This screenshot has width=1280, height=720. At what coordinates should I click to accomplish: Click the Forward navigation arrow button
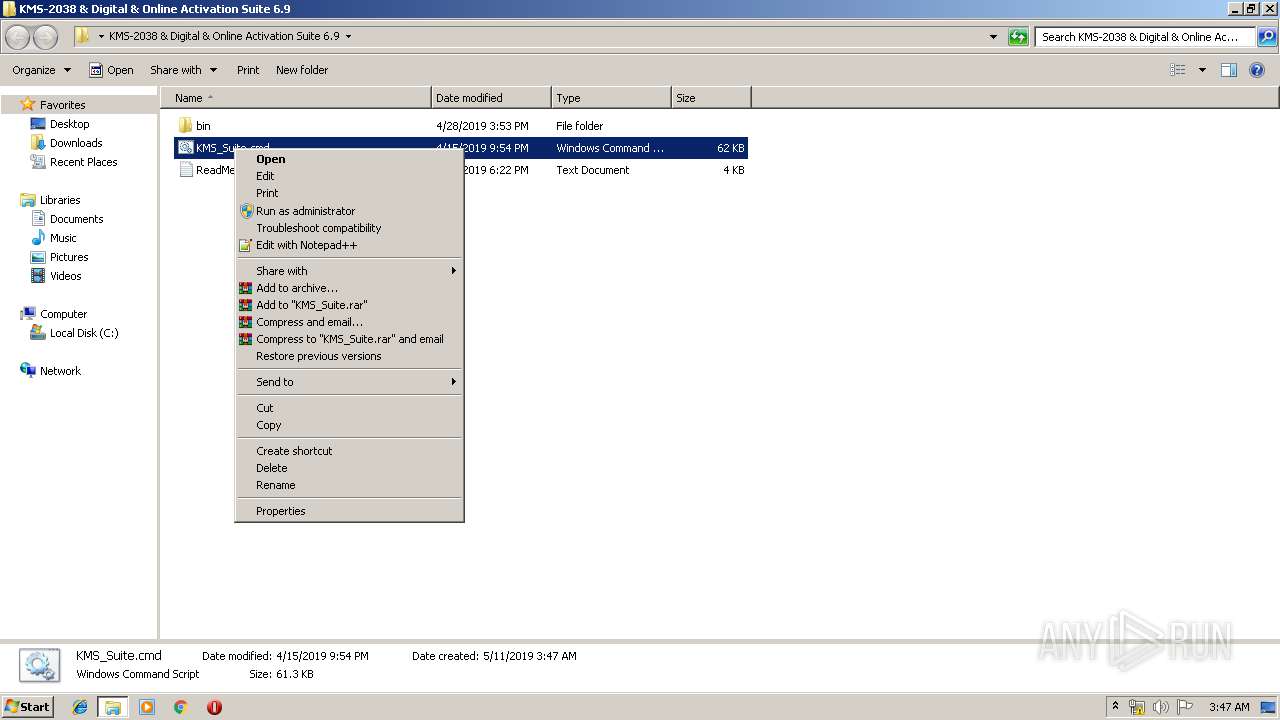coord(46,37)
